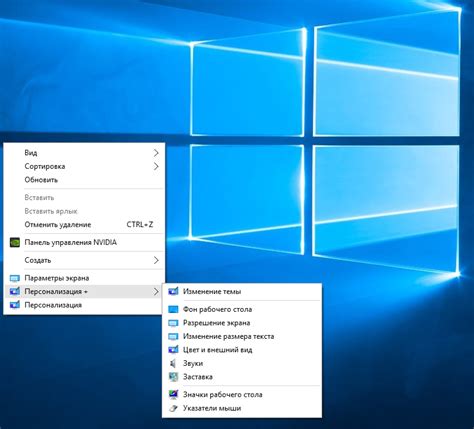This screenshot has height=429, width=474.
Task: Open the Сортировка menu entry
Action: 84,166
